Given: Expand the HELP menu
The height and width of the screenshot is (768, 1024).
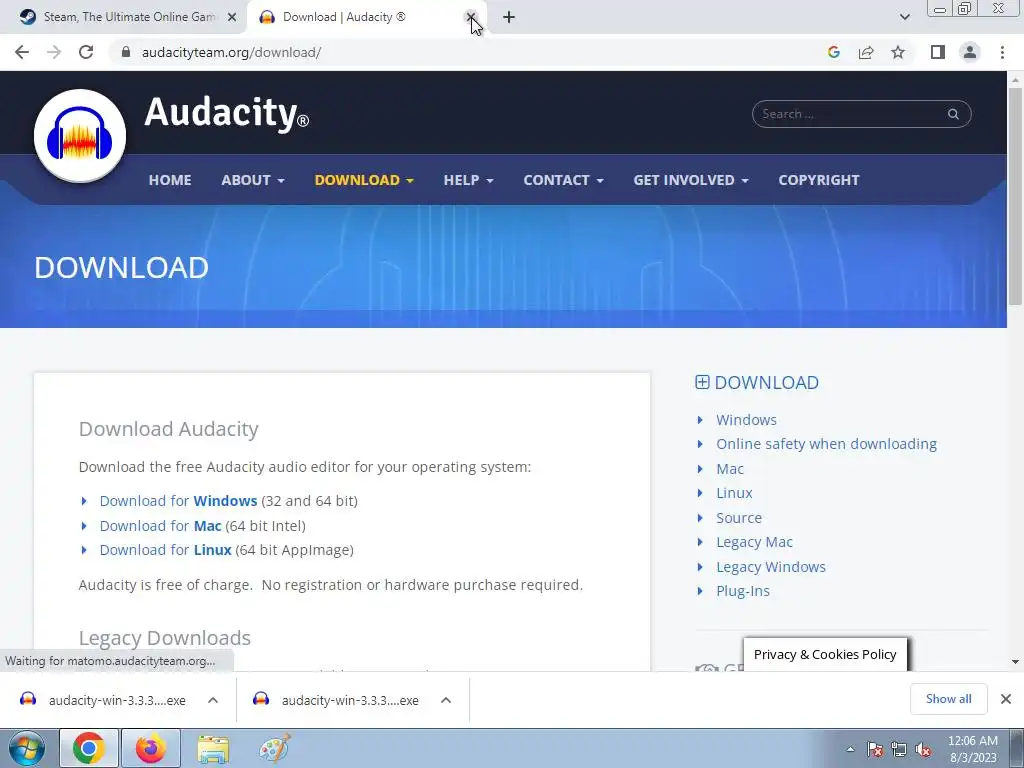Looking at the screenshot, I should [x=468, y=180].
